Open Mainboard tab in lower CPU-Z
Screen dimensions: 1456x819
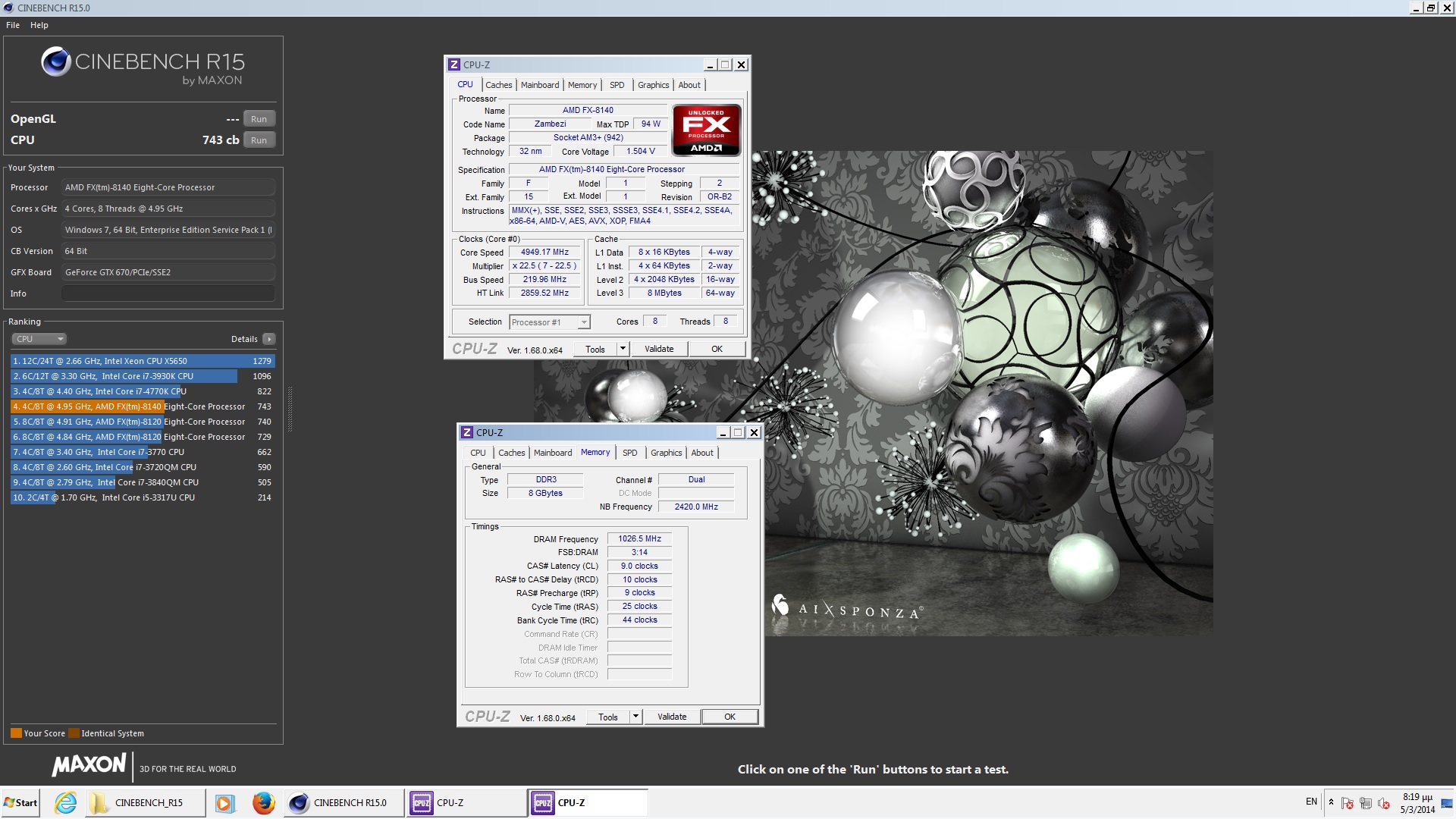[x=553, y=453]
